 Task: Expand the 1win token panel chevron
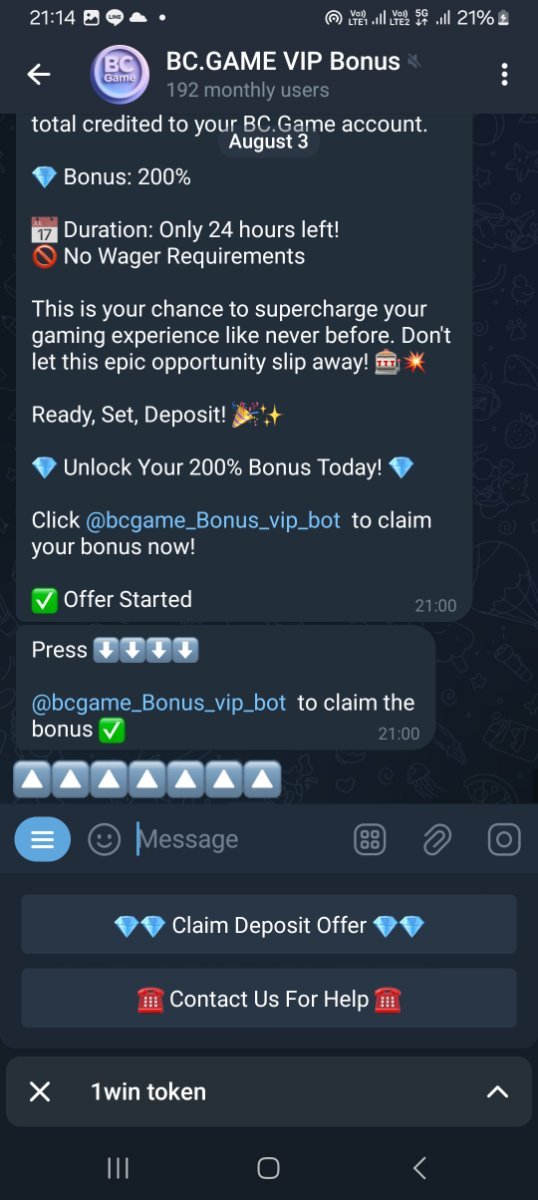point(497,1092)
